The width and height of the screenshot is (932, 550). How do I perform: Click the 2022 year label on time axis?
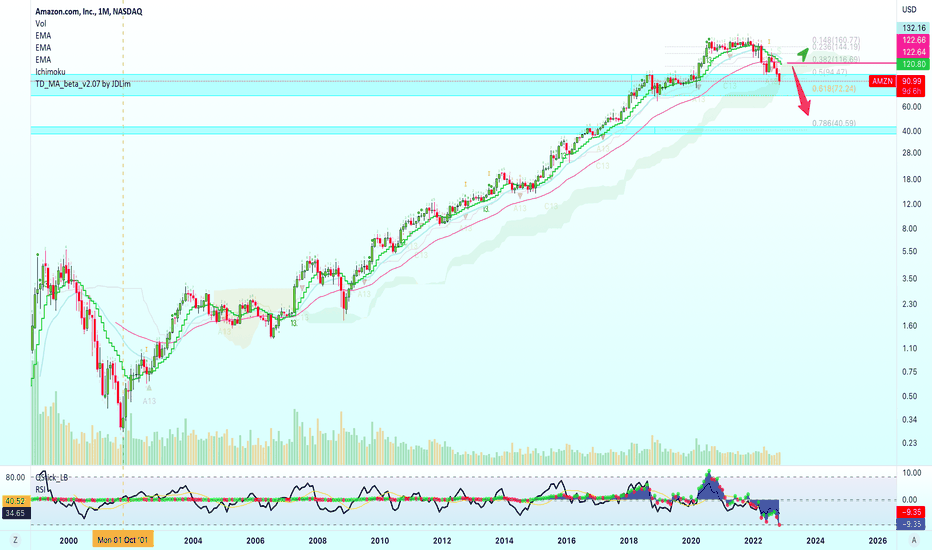[x=753, y=540]
